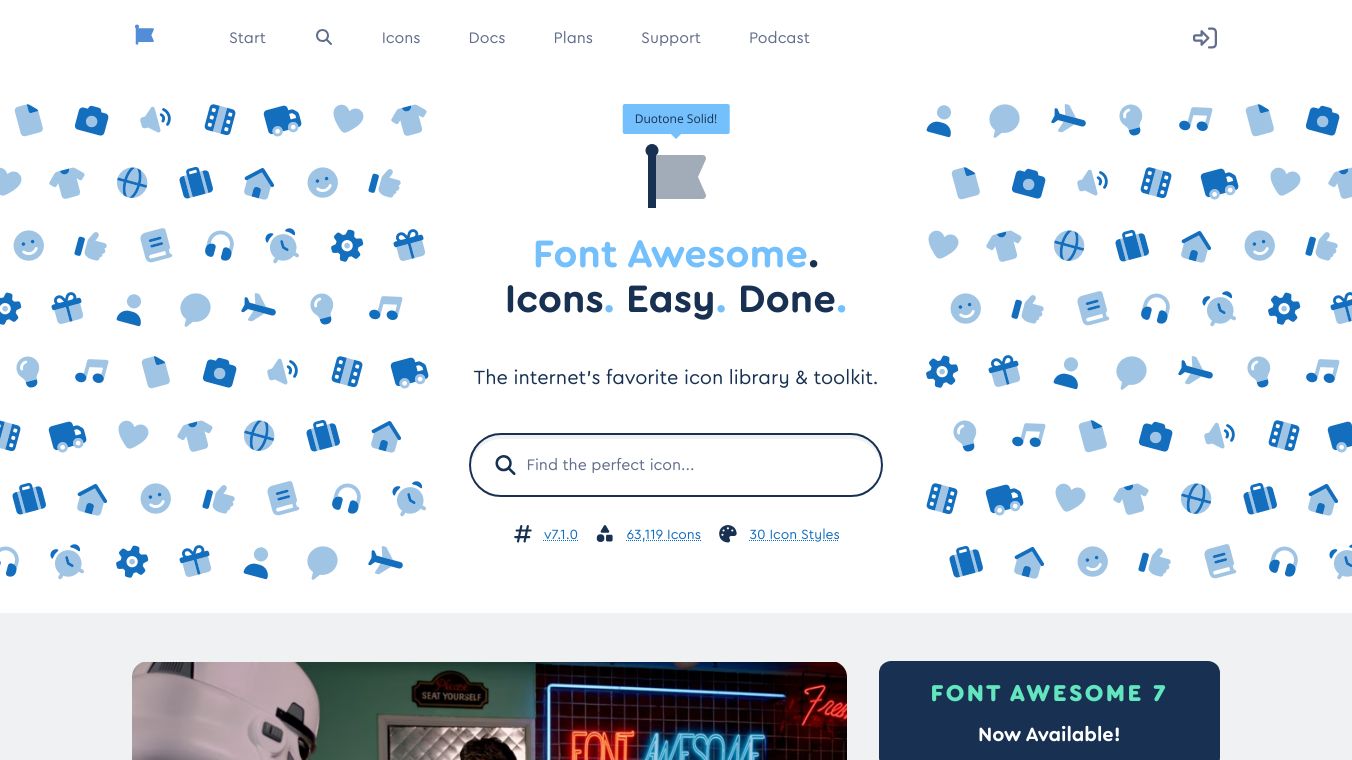This screenshot has width=1352, height=760.
Task: Focus the Find the perfect icon field
Action: coord(676,465)
